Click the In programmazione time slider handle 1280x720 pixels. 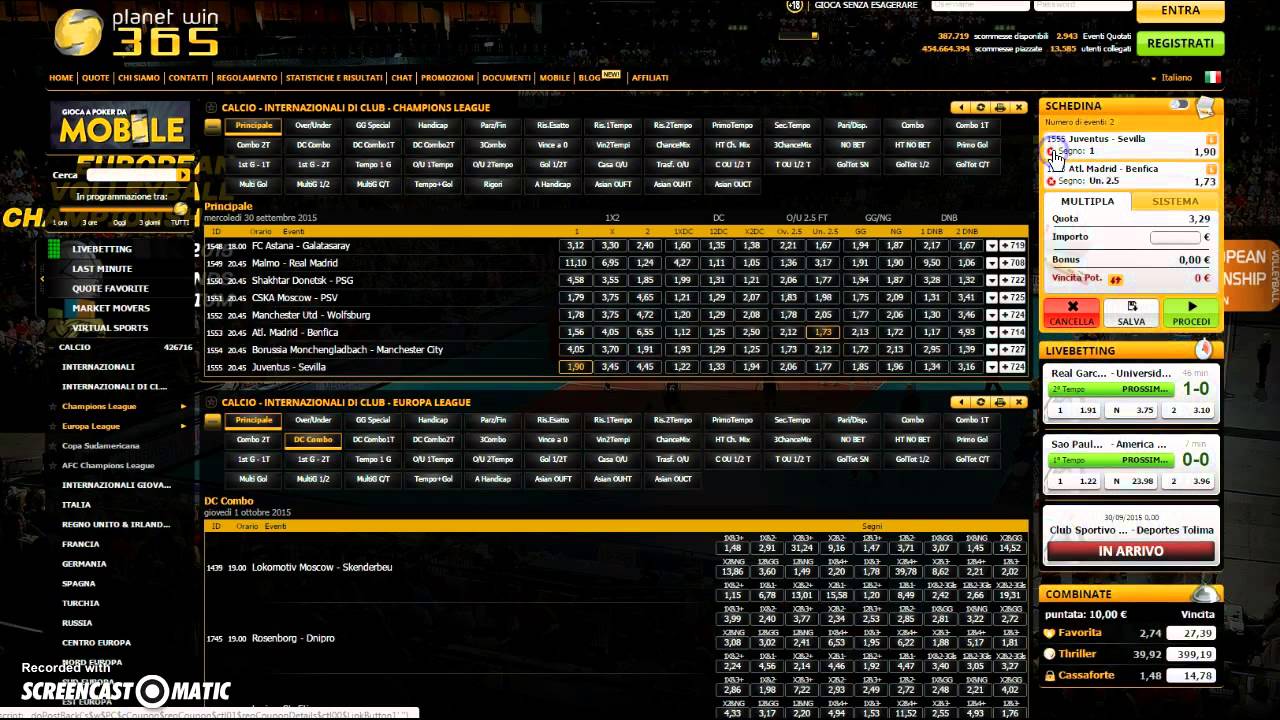181,209
